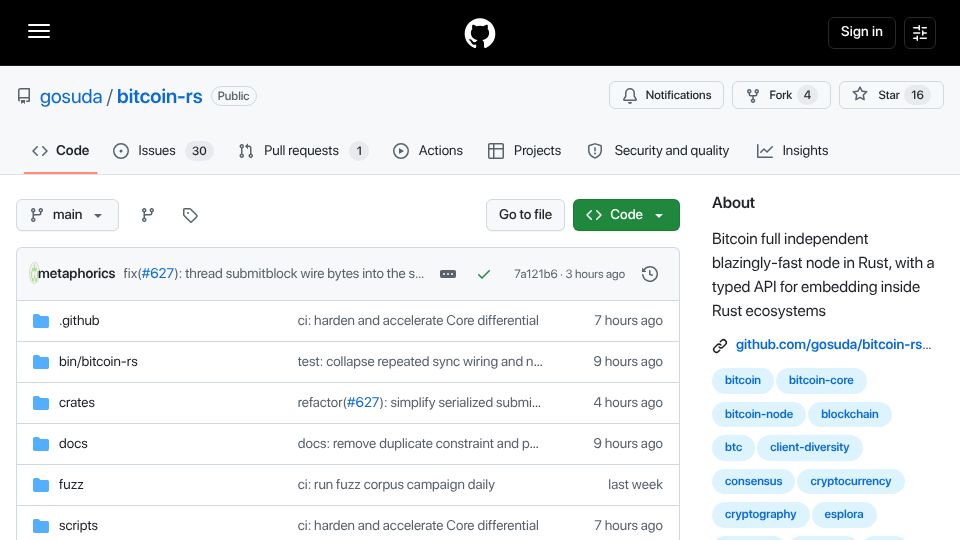Open the gosuda owner profile link
This screenshot has height=540, width=960.
(x=71, y=96)
